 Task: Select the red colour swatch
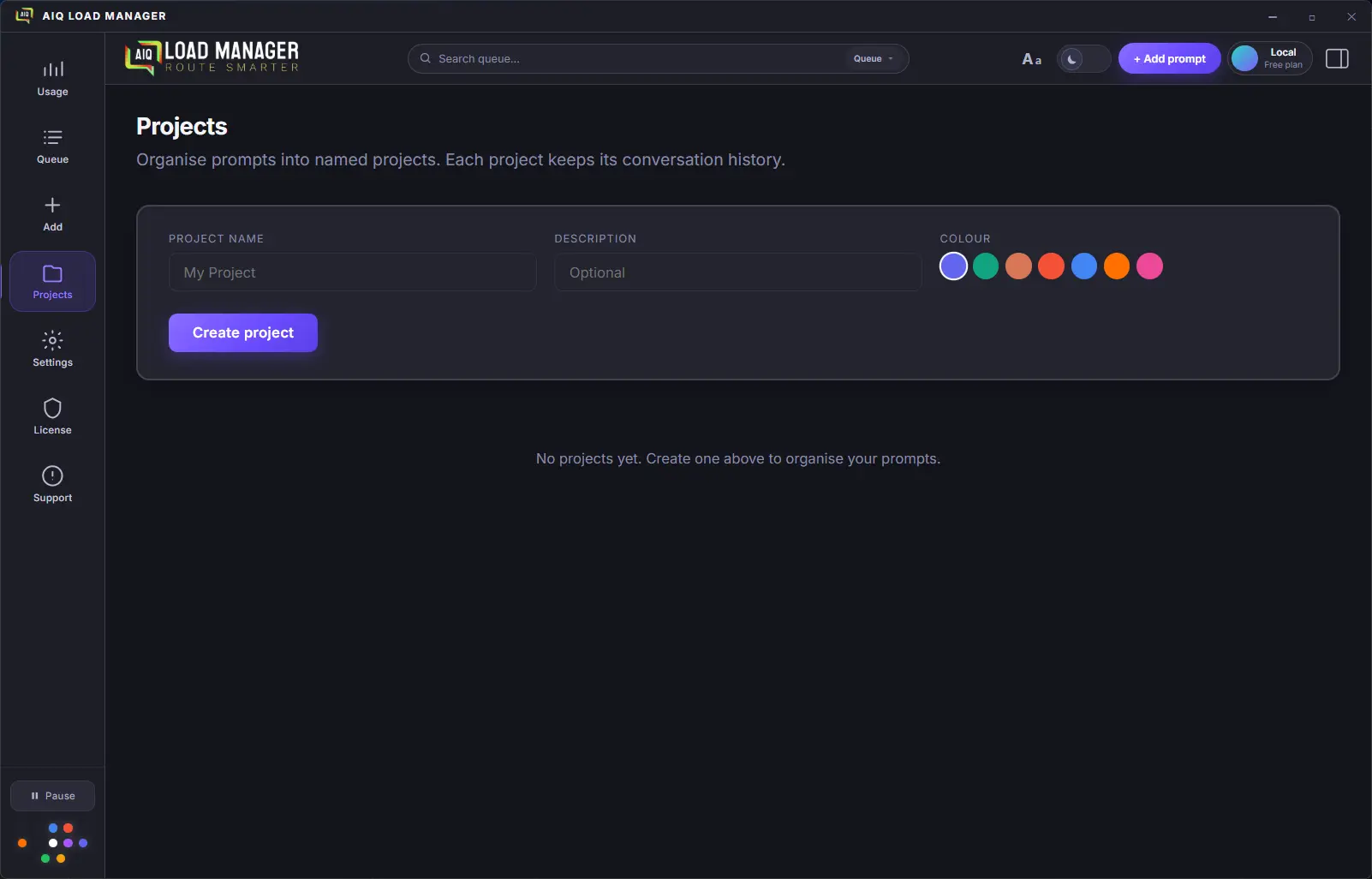point(1051,266)
